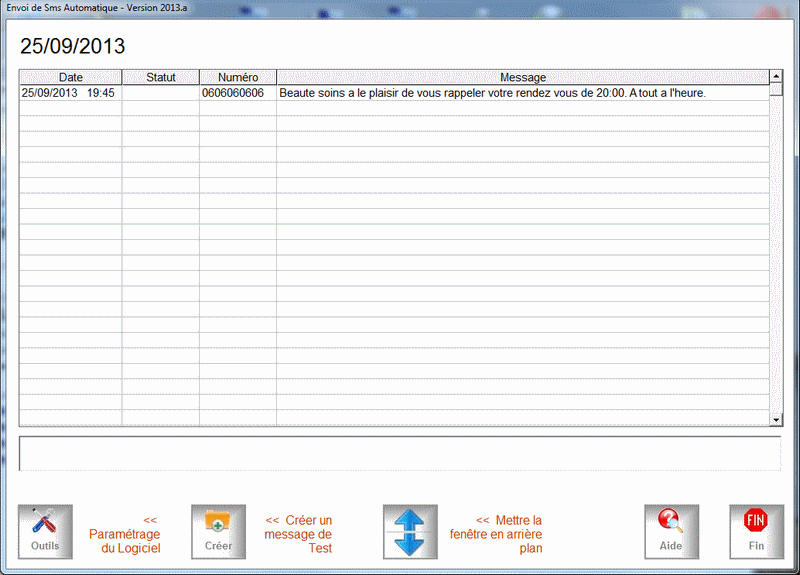Open the Aide help button
The image size is (800, 575).
[x=671, y=532]
